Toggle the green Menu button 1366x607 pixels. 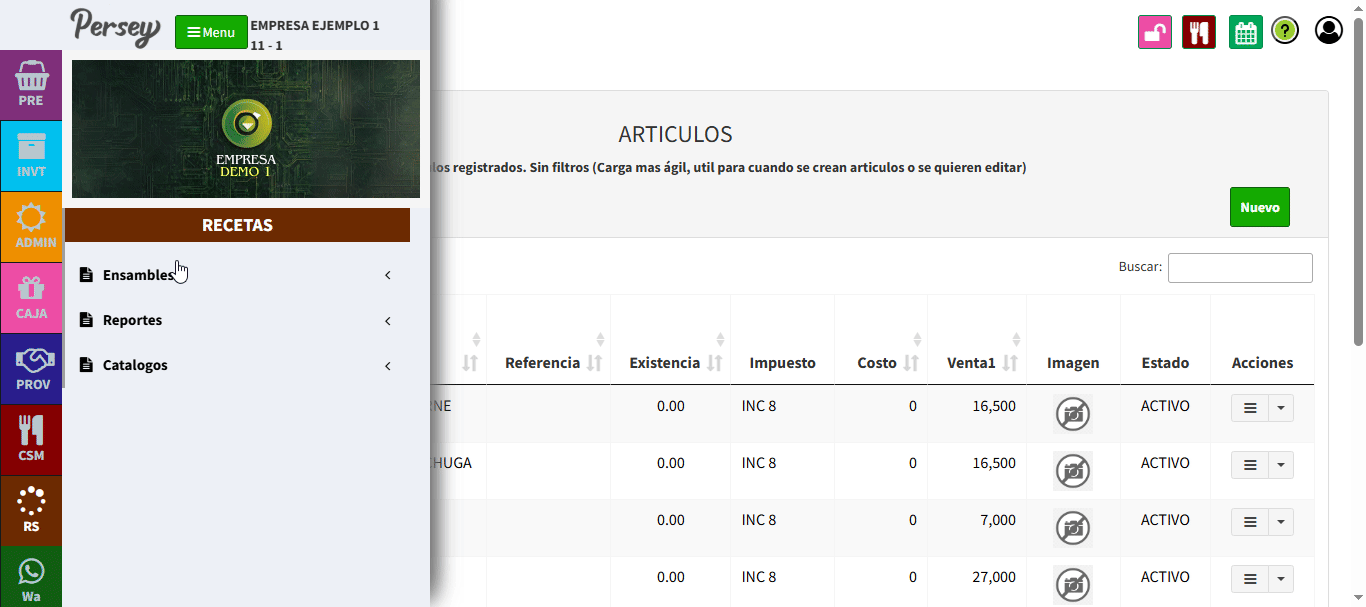pos(210,32)
